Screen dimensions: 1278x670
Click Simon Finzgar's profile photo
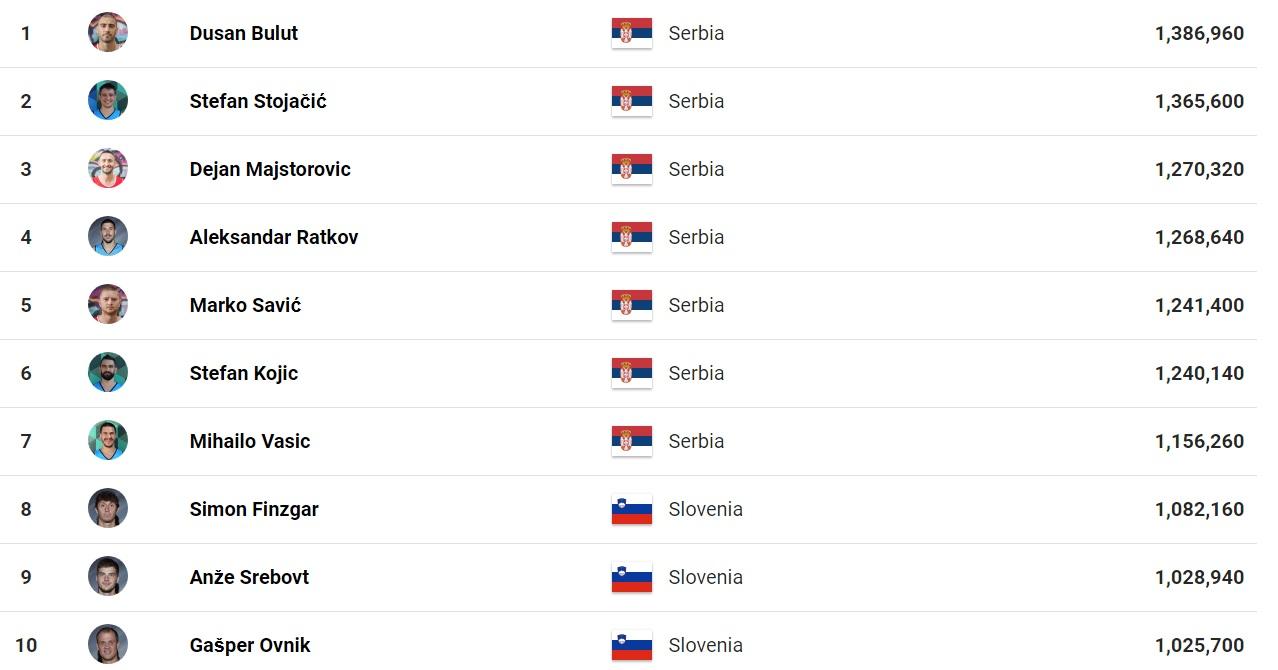pos(108,508)
